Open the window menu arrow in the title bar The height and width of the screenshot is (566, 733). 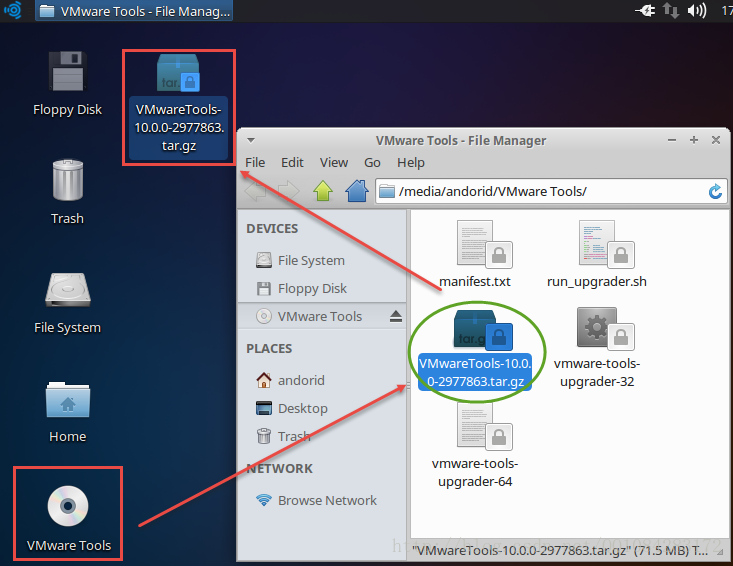point(251,141)
